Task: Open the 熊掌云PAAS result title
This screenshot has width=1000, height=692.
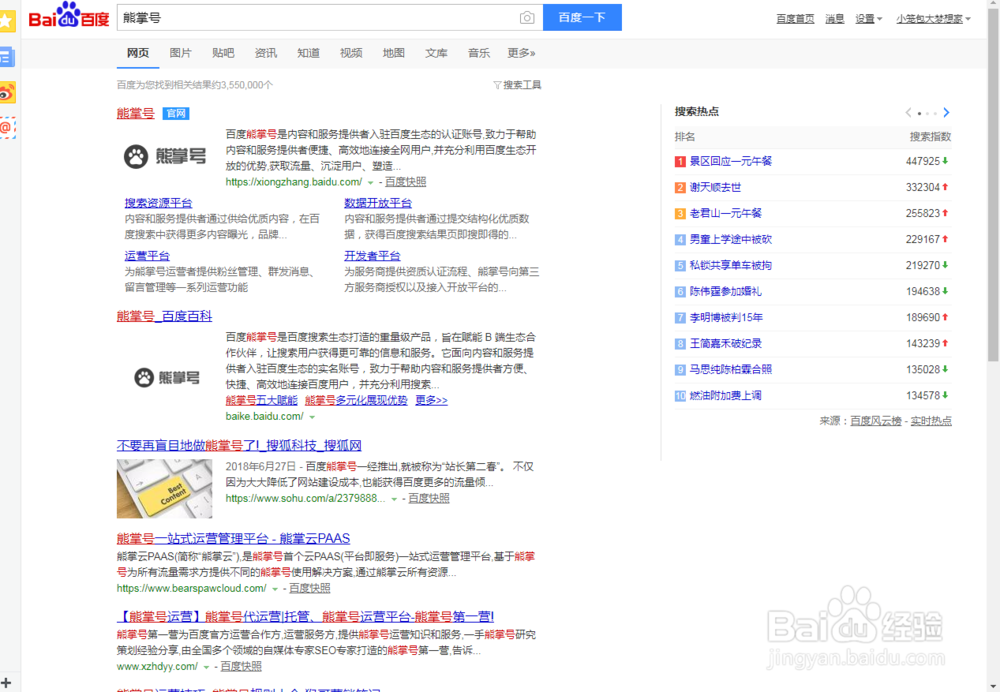Action: pyautogui.click(x=233, y=538)
